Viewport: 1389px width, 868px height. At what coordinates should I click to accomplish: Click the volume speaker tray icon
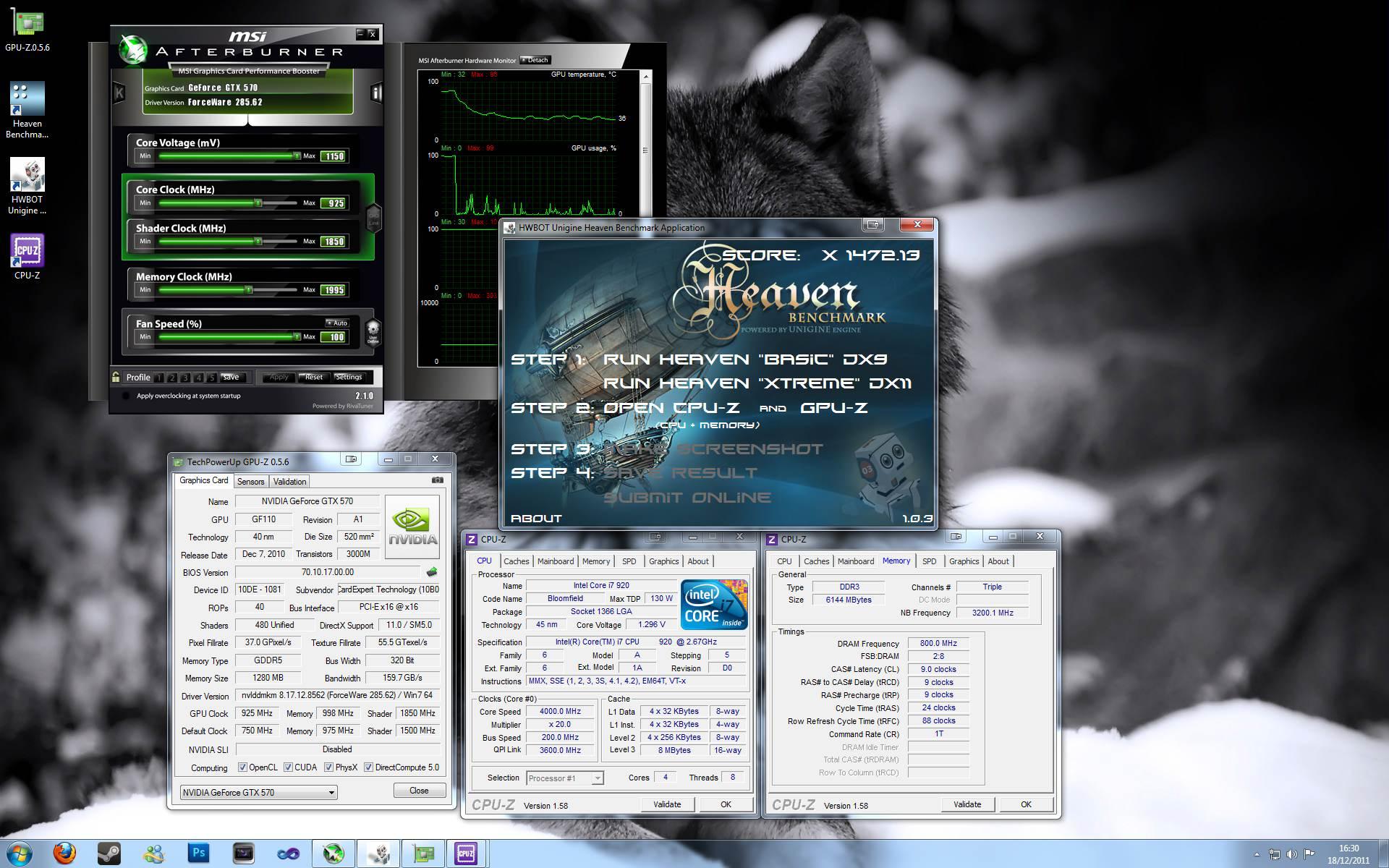[x=1292, y=854]
